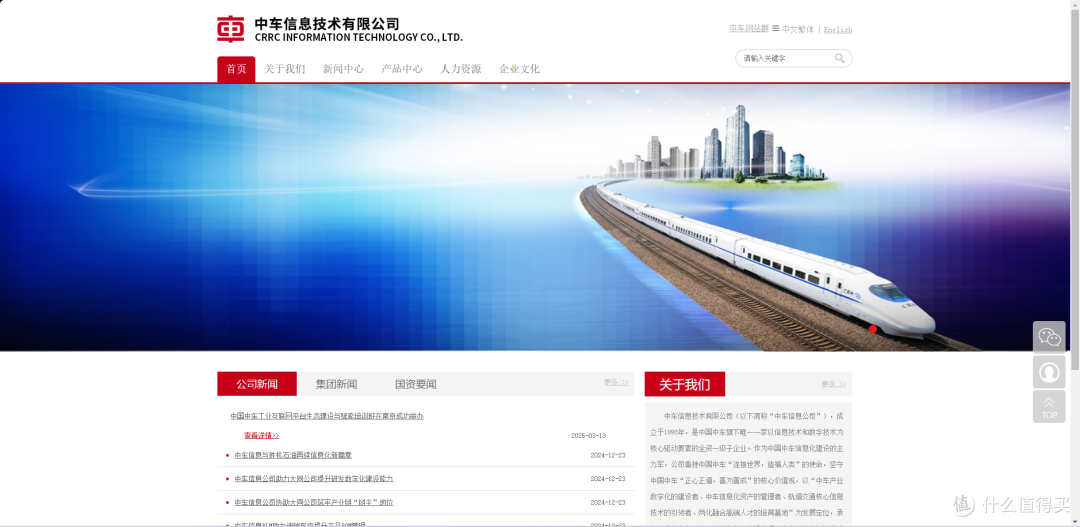Open the 新闻中心 nav item
This screenshot has width=1080, height=527.
pyautogui.click(x=343, y=69)
